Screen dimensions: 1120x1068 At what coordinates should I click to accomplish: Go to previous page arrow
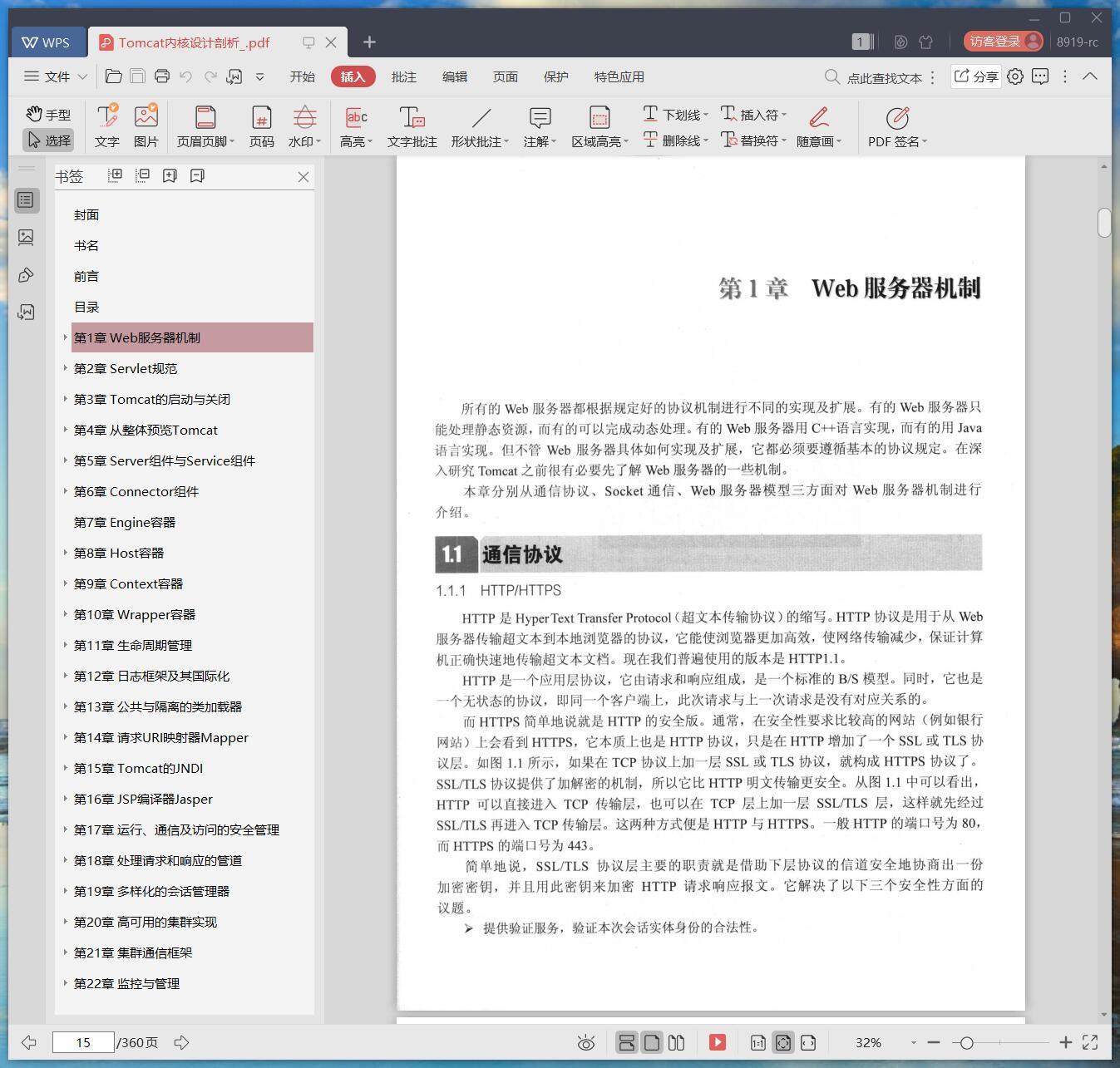[29, 1042]
